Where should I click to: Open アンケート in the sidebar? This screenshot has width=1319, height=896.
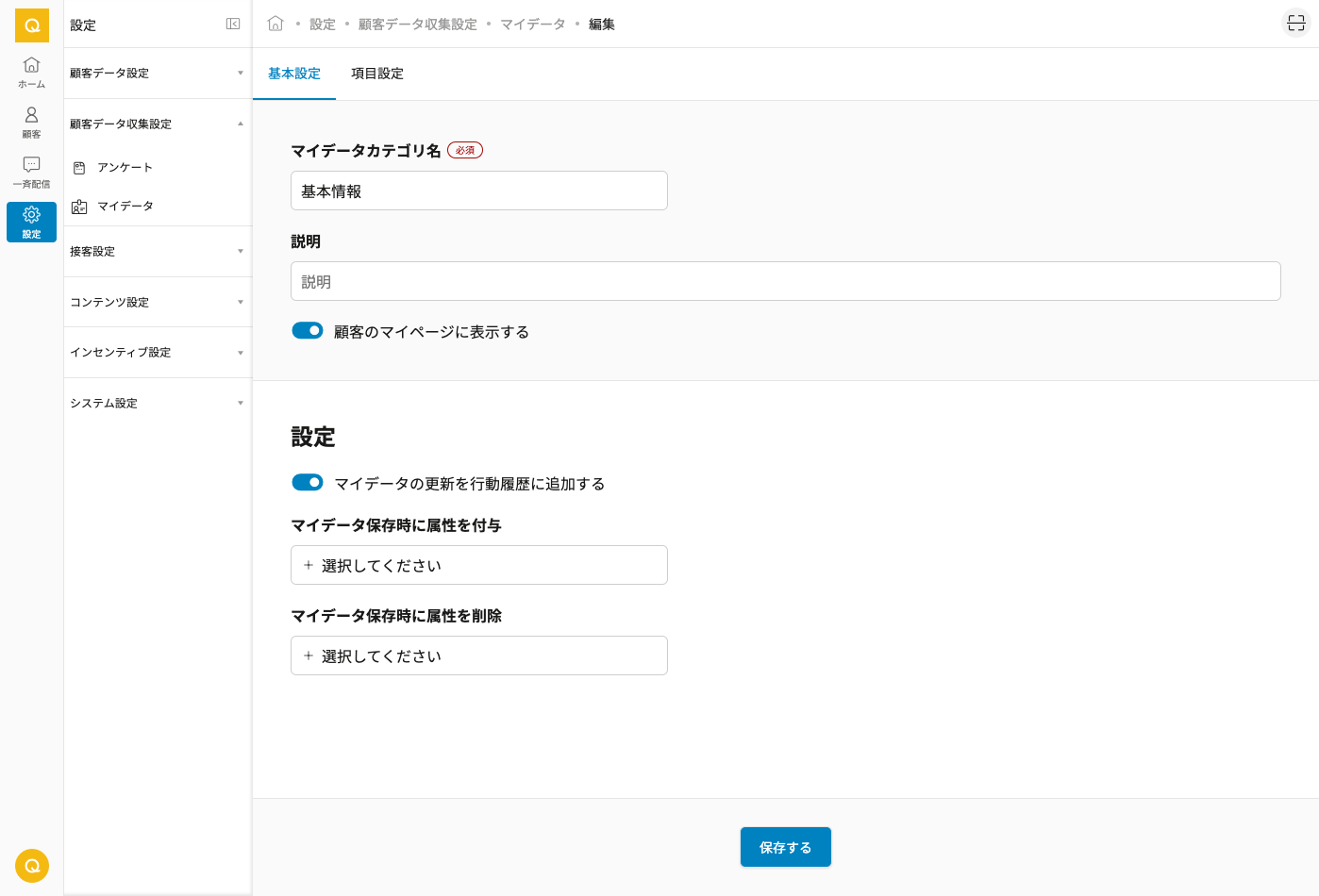click(125, 167)
